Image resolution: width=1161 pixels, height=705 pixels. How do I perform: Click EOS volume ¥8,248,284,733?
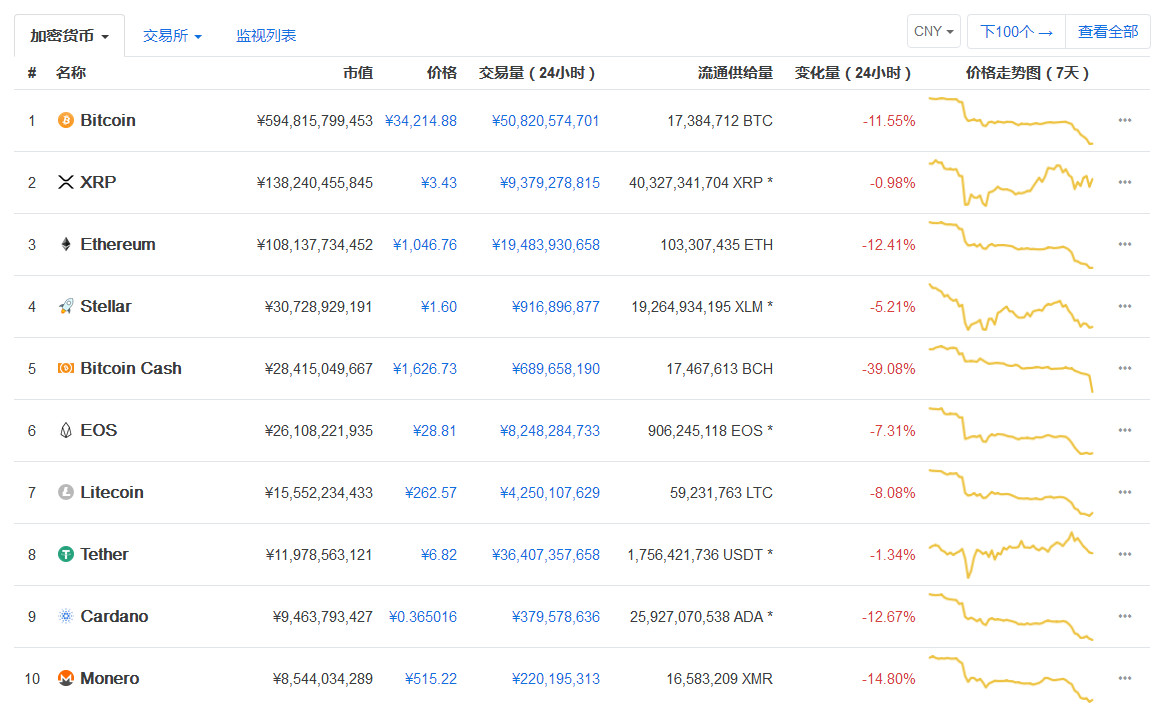[x=549, y=430]
